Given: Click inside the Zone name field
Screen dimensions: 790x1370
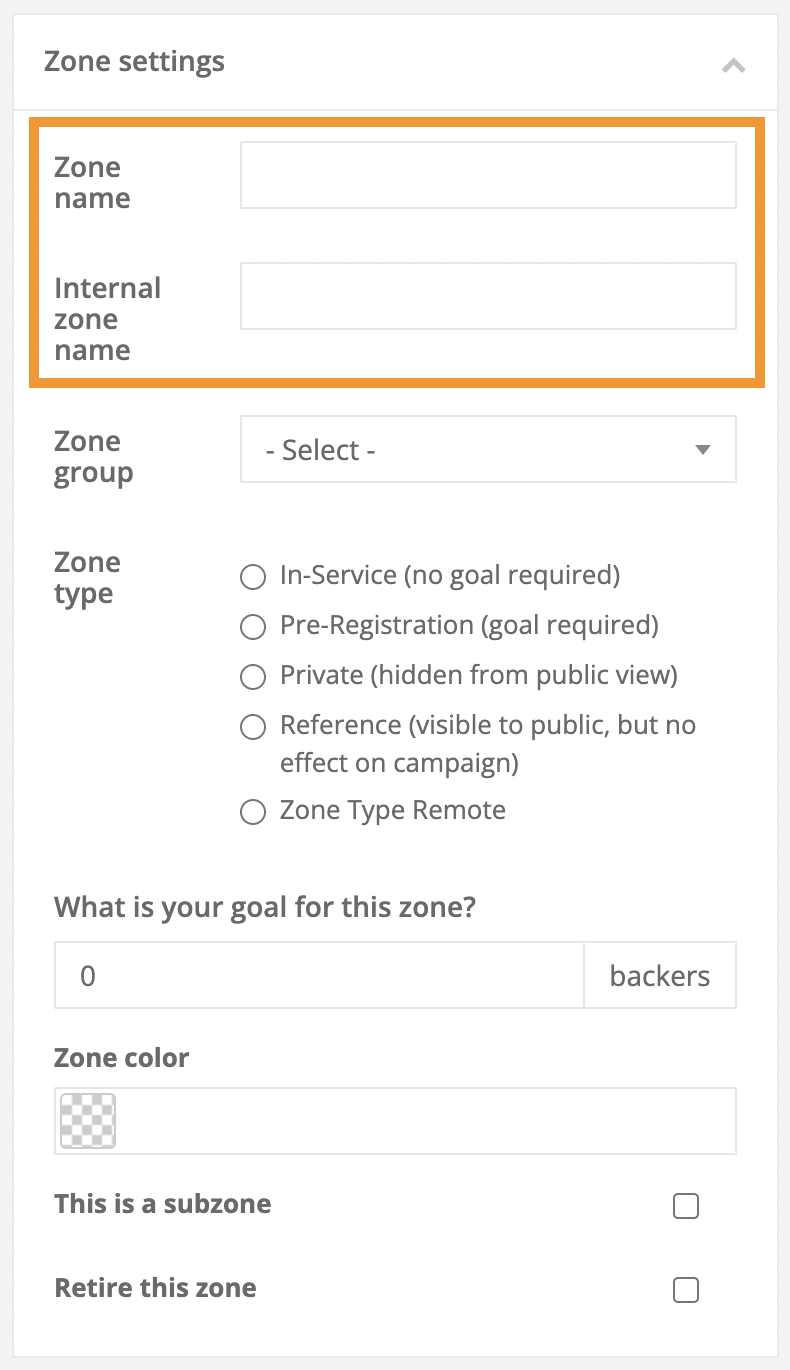Looking at the screenshot, I should point(488,174).
